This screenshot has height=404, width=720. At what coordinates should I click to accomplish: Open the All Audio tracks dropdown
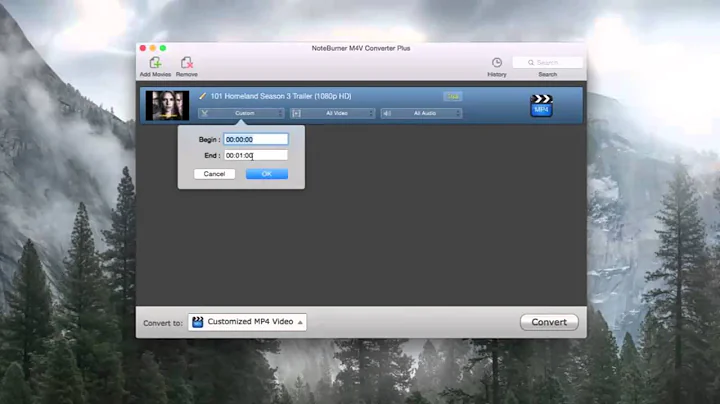click(421, 113)
